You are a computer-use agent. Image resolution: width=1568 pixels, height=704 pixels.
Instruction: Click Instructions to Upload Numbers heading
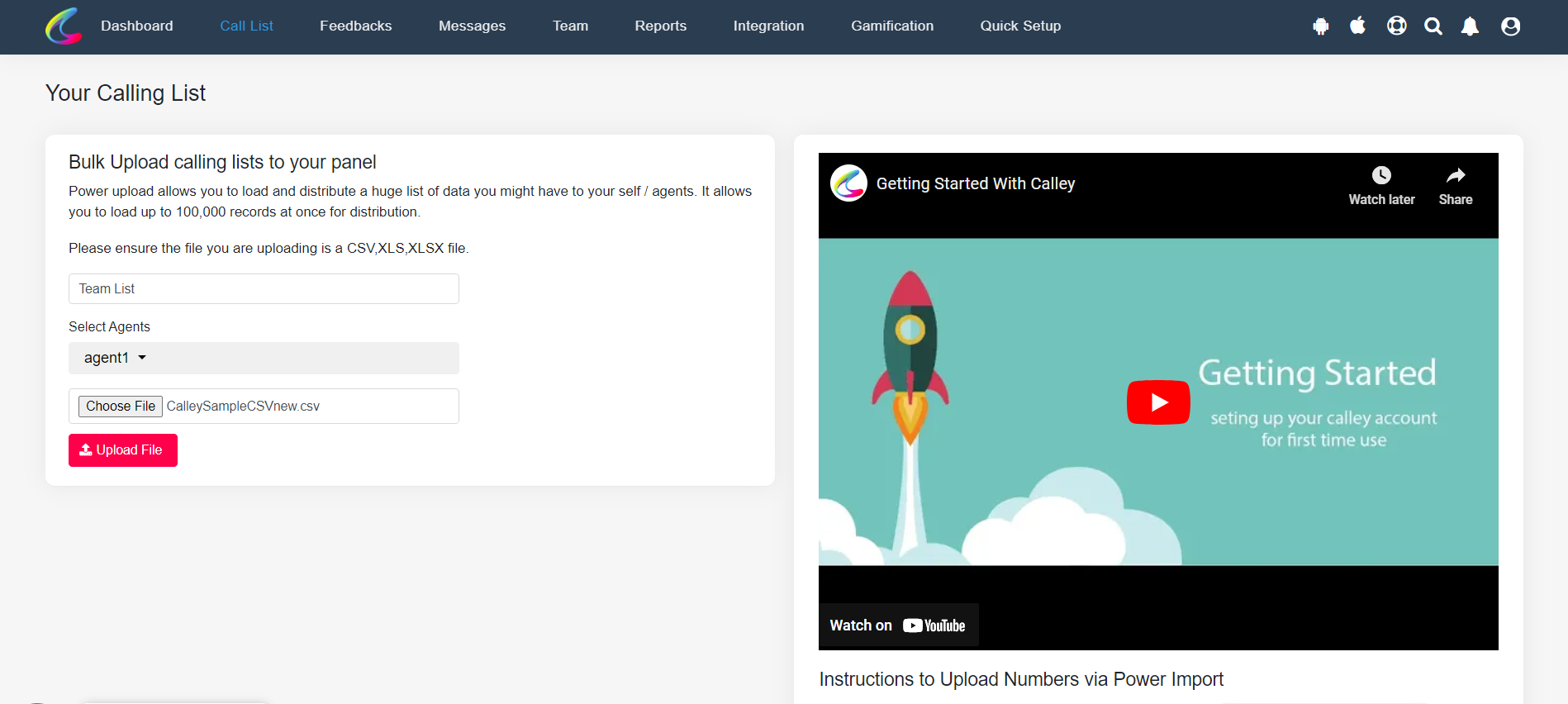pyautogui.click(x=1021, y=679)
